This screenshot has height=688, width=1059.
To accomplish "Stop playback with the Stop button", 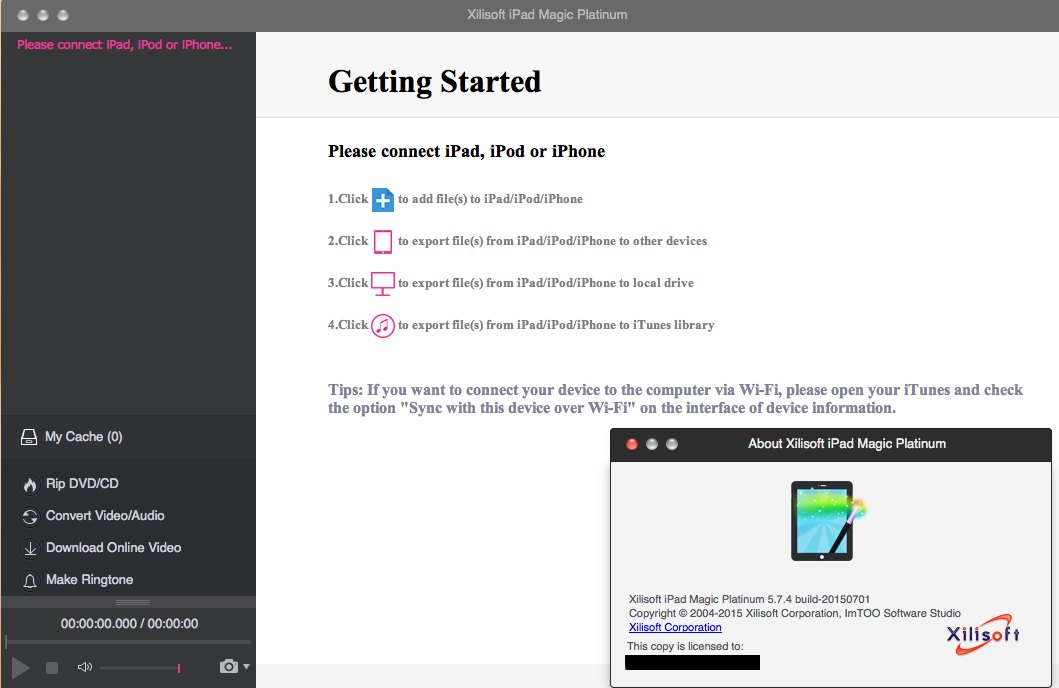I will click(52, 668).
